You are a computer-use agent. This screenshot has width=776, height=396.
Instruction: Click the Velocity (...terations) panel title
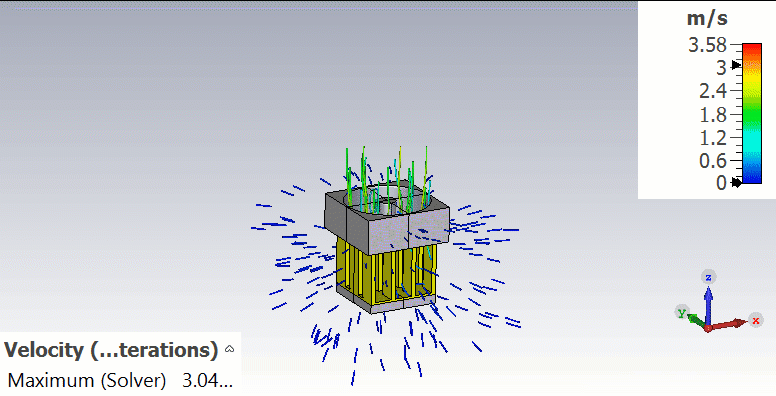tap(111, 350)
